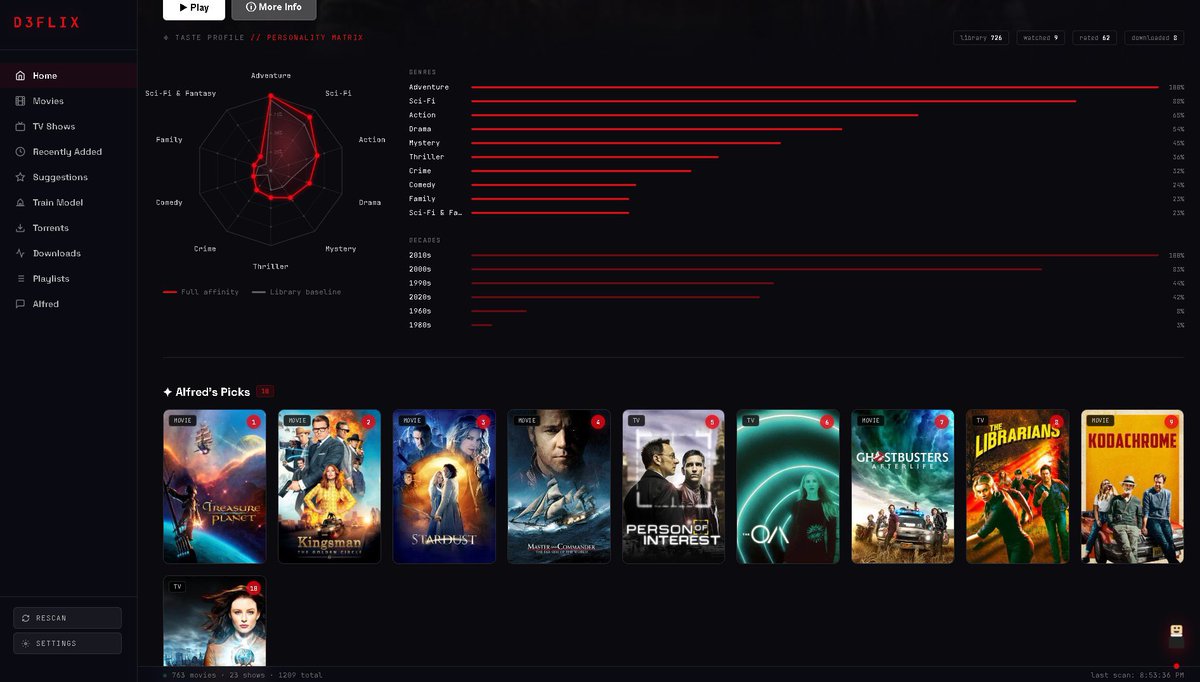The width and height of the screenshot is (1200, 682).
Task: Click the 1980s decade label
Action: point(420,325)
